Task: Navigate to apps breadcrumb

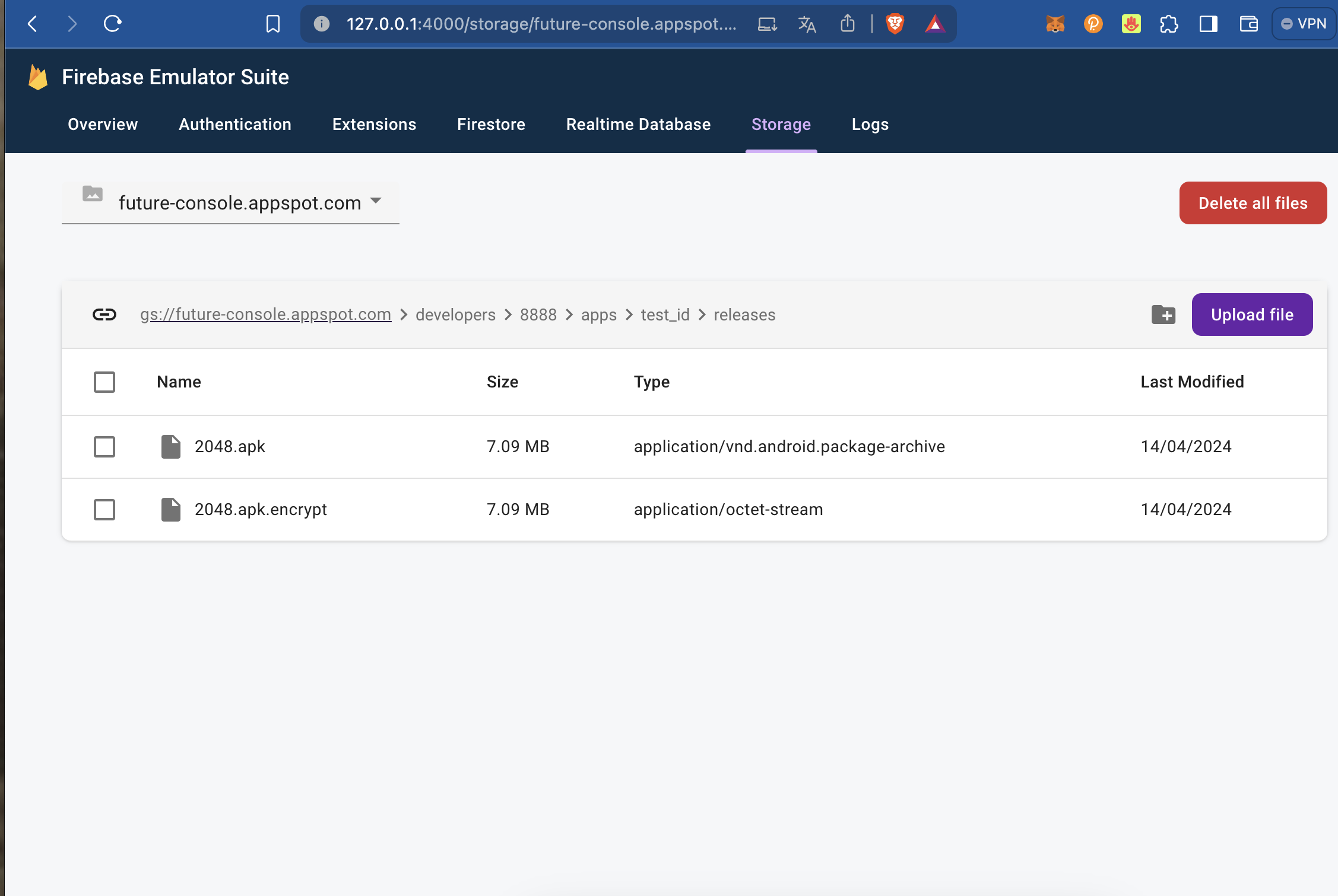Action: (x=599, y=314)
